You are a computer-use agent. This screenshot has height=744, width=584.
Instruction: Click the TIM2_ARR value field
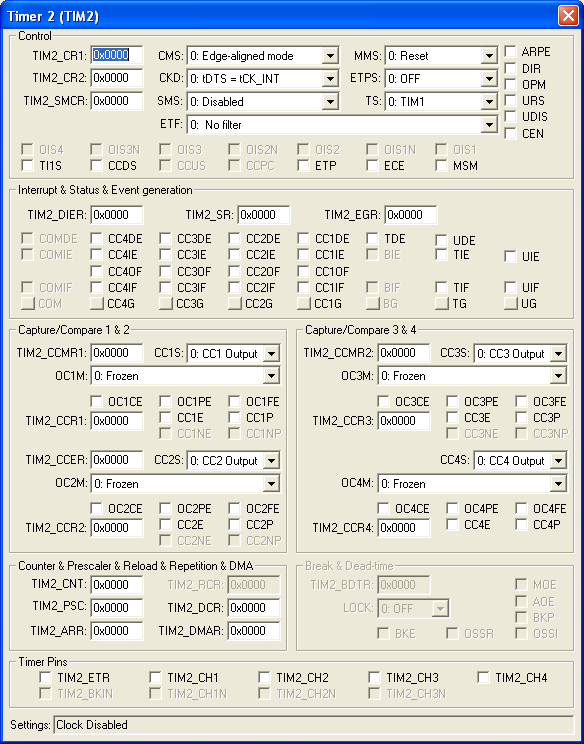pos(117,631)
